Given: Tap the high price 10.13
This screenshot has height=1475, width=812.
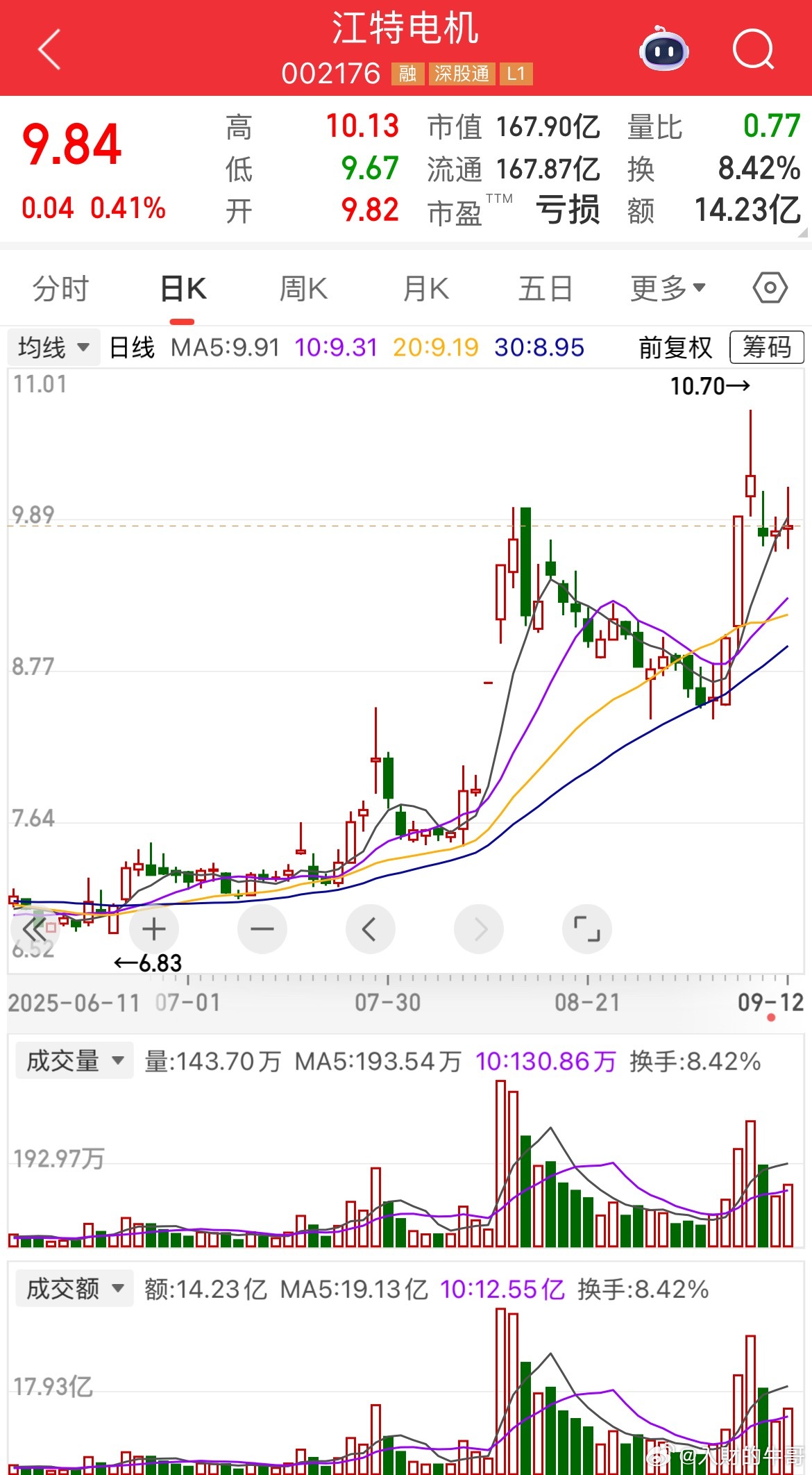Looking at the screenshot, I should (x=362, y=126).
